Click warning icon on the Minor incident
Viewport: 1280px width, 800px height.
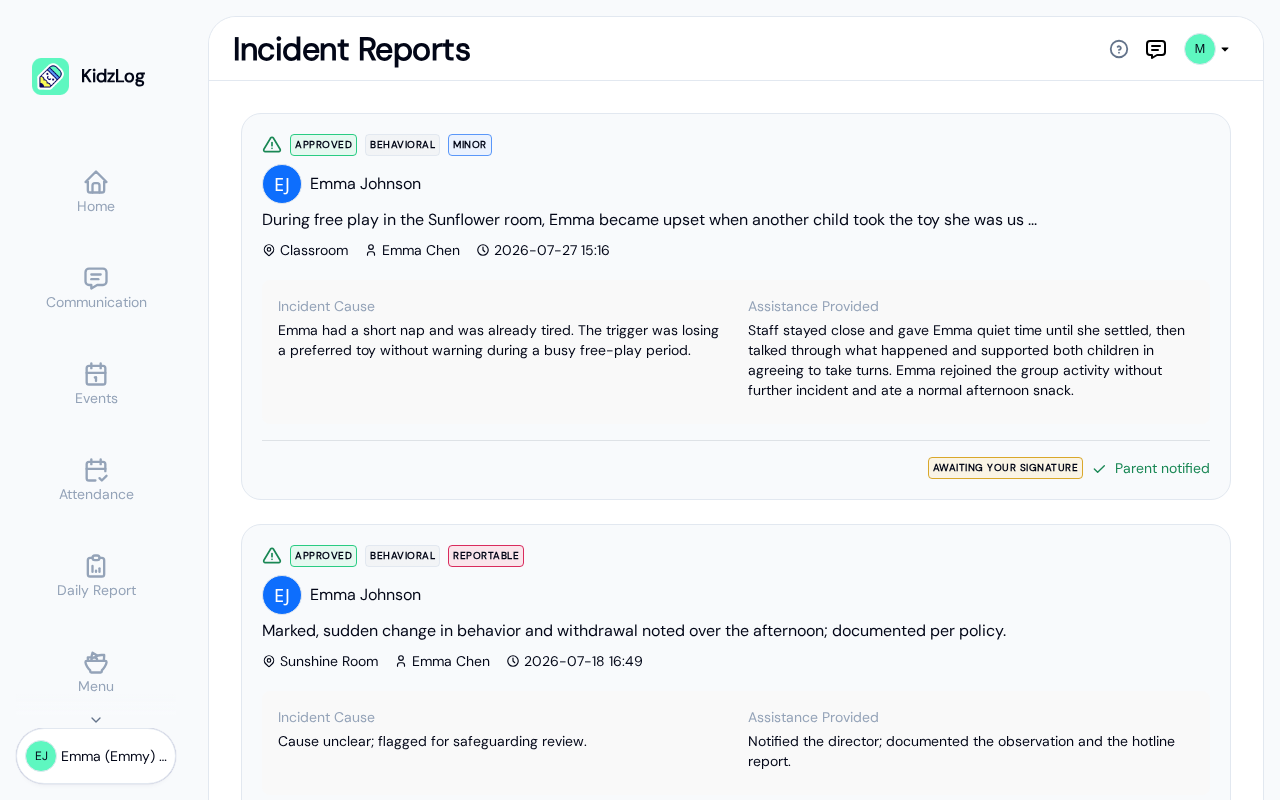tap(272, 145)
